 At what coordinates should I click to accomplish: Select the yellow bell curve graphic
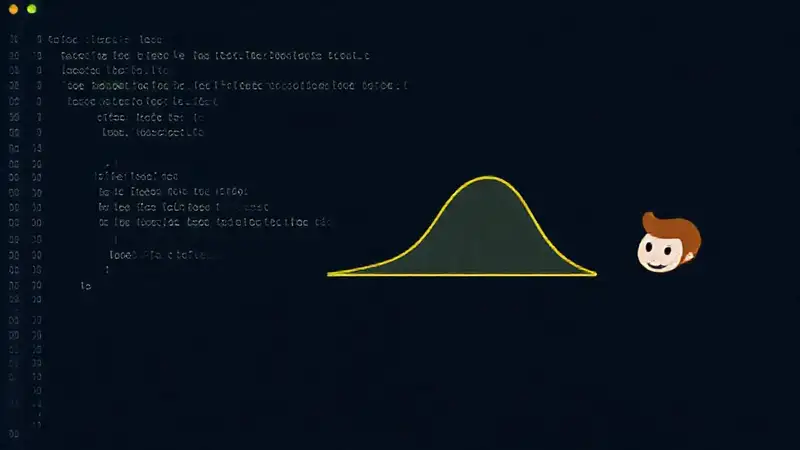tap(462, 227)
